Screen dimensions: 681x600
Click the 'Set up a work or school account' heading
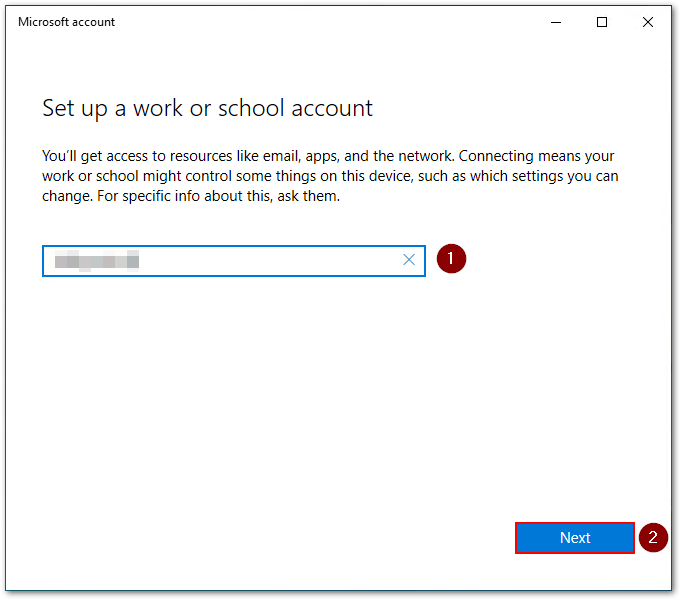coord(207,108)
